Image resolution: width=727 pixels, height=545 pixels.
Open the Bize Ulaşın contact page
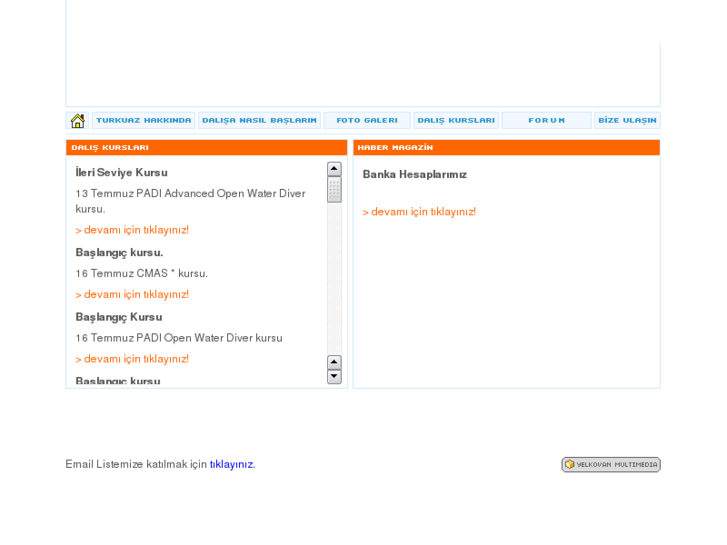pos(627,120)
